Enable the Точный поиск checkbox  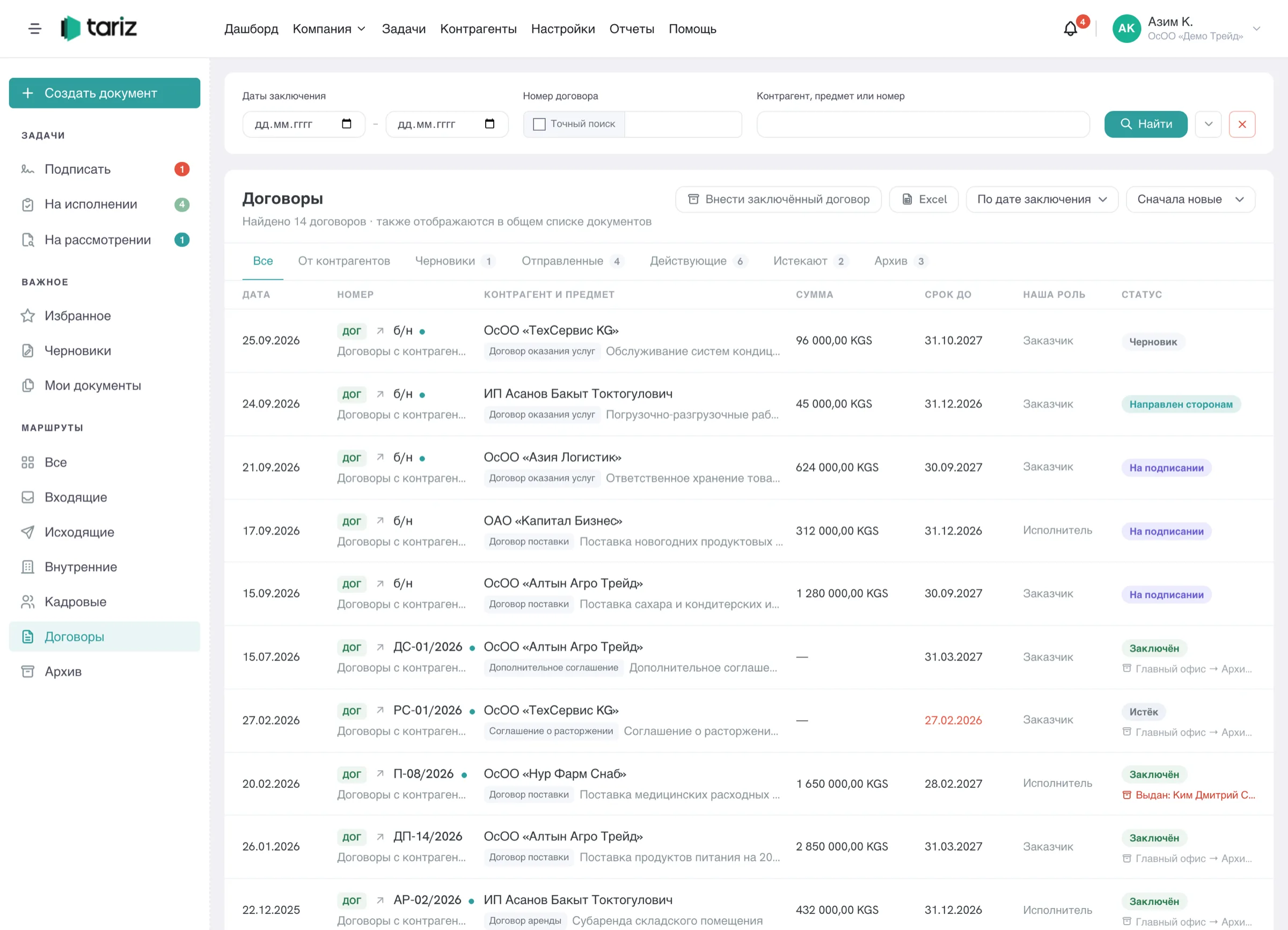(x=539, y=125)
